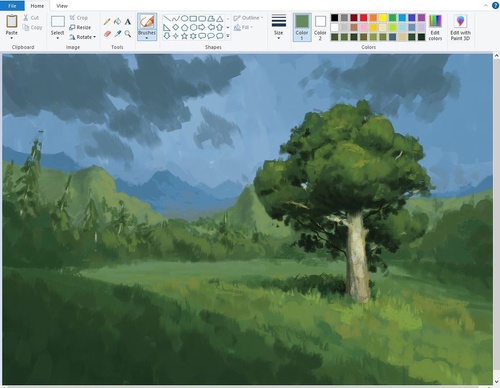Image resolution: width=500 pixels, height=388 pixels.
Task: Choose the Triangle shape
Action: pos(220,18)
